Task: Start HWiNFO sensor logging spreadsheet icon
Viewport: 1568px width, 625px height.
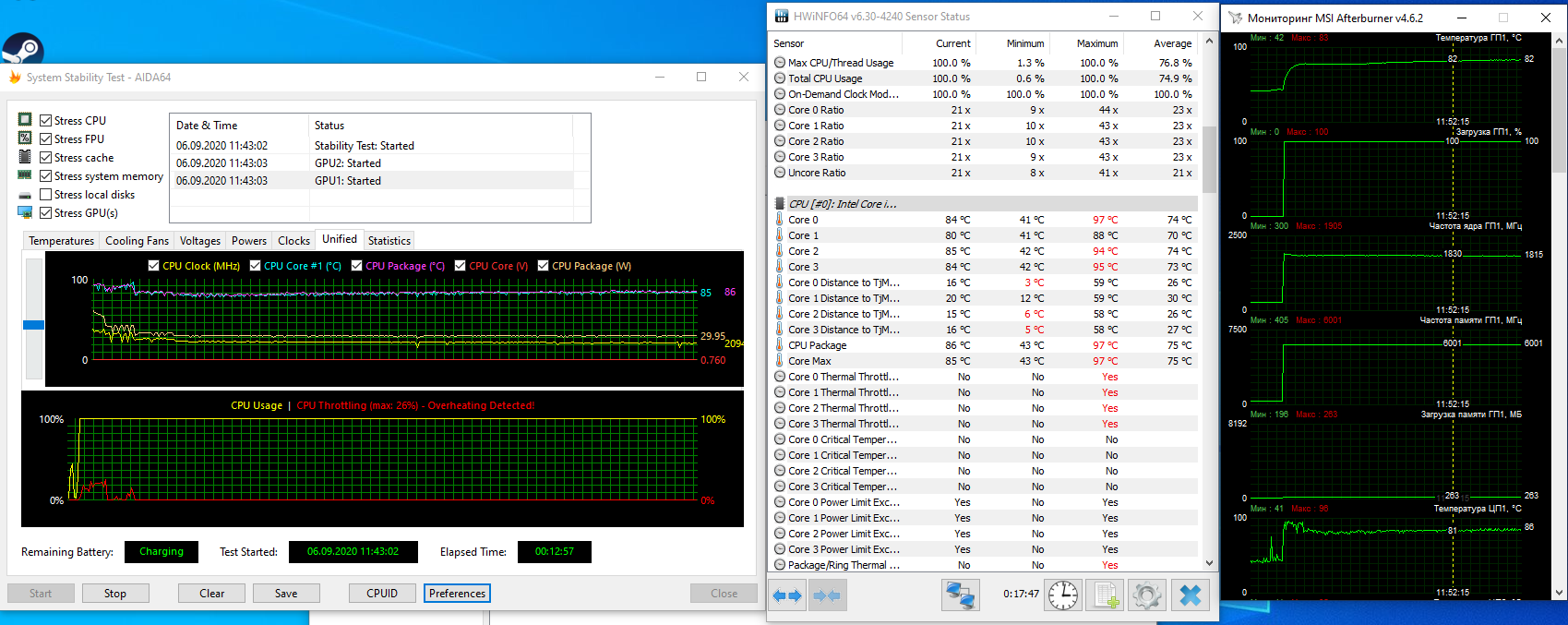Action: click(1105, 595)
